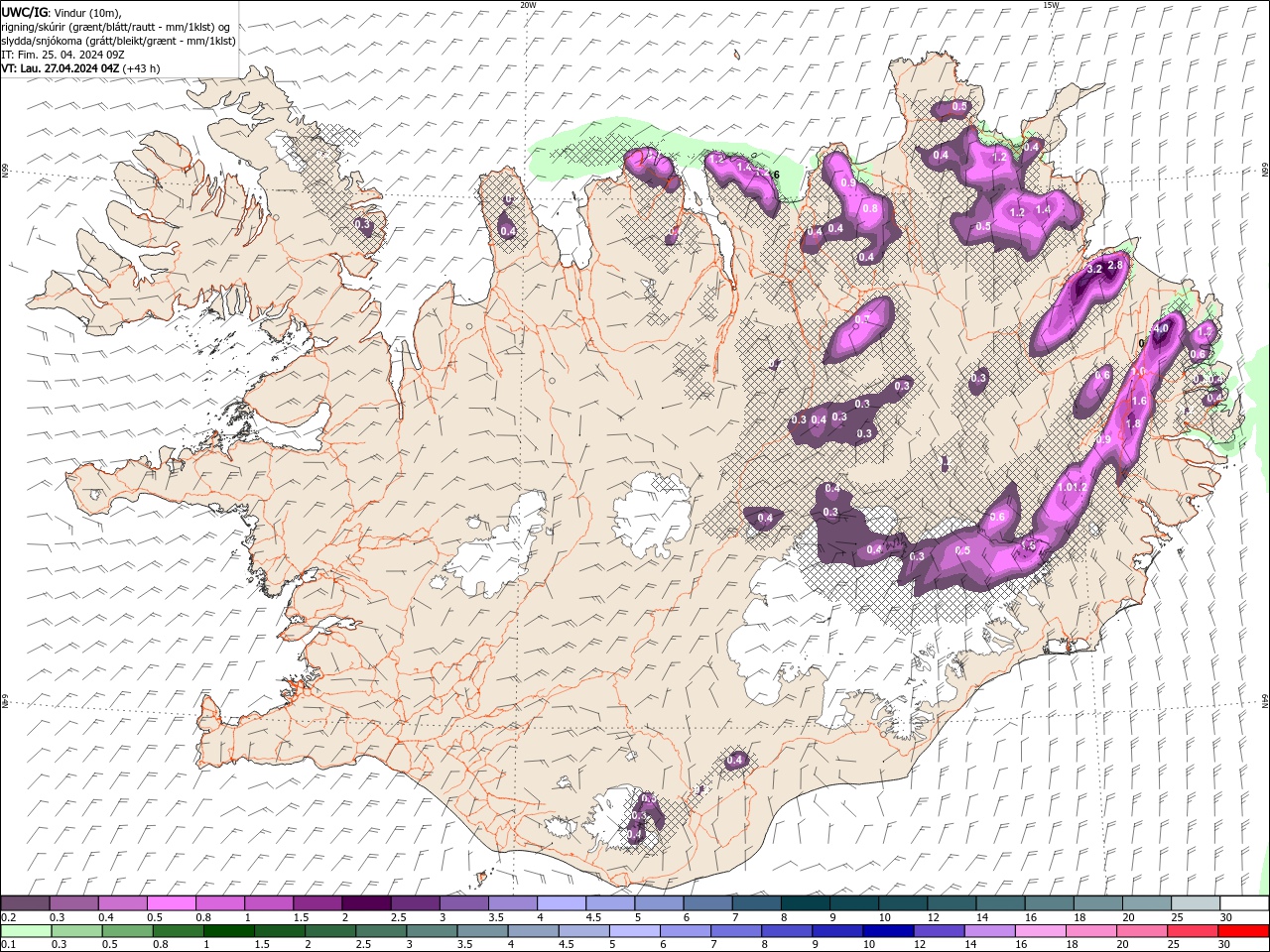The width and height of the screenshot is (1270, 952).
Task: Click the 'VT: Lau. 27.04.2024 04Z' valid time line
Action: (x=61, y=68)
